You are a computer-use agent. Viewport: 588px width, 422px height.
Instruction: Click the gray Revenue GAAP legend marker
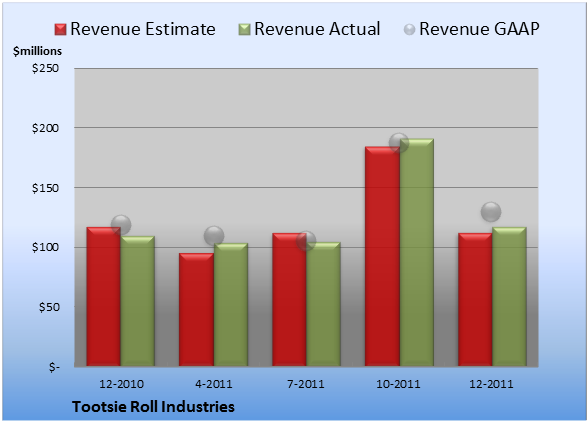(410, 30)
